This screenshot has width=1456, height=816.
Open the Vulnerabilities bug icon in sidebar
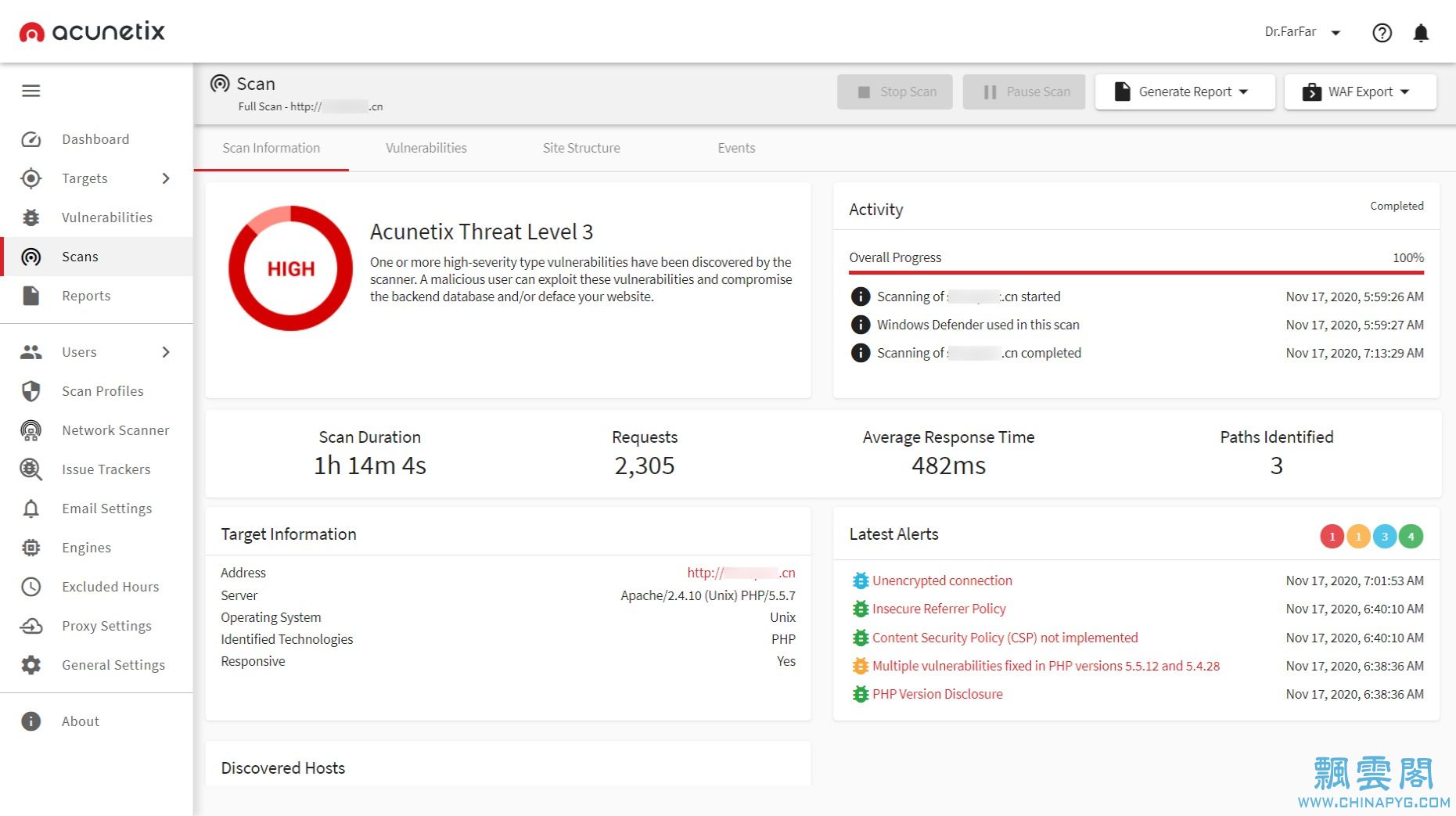(x=31, y=217)
